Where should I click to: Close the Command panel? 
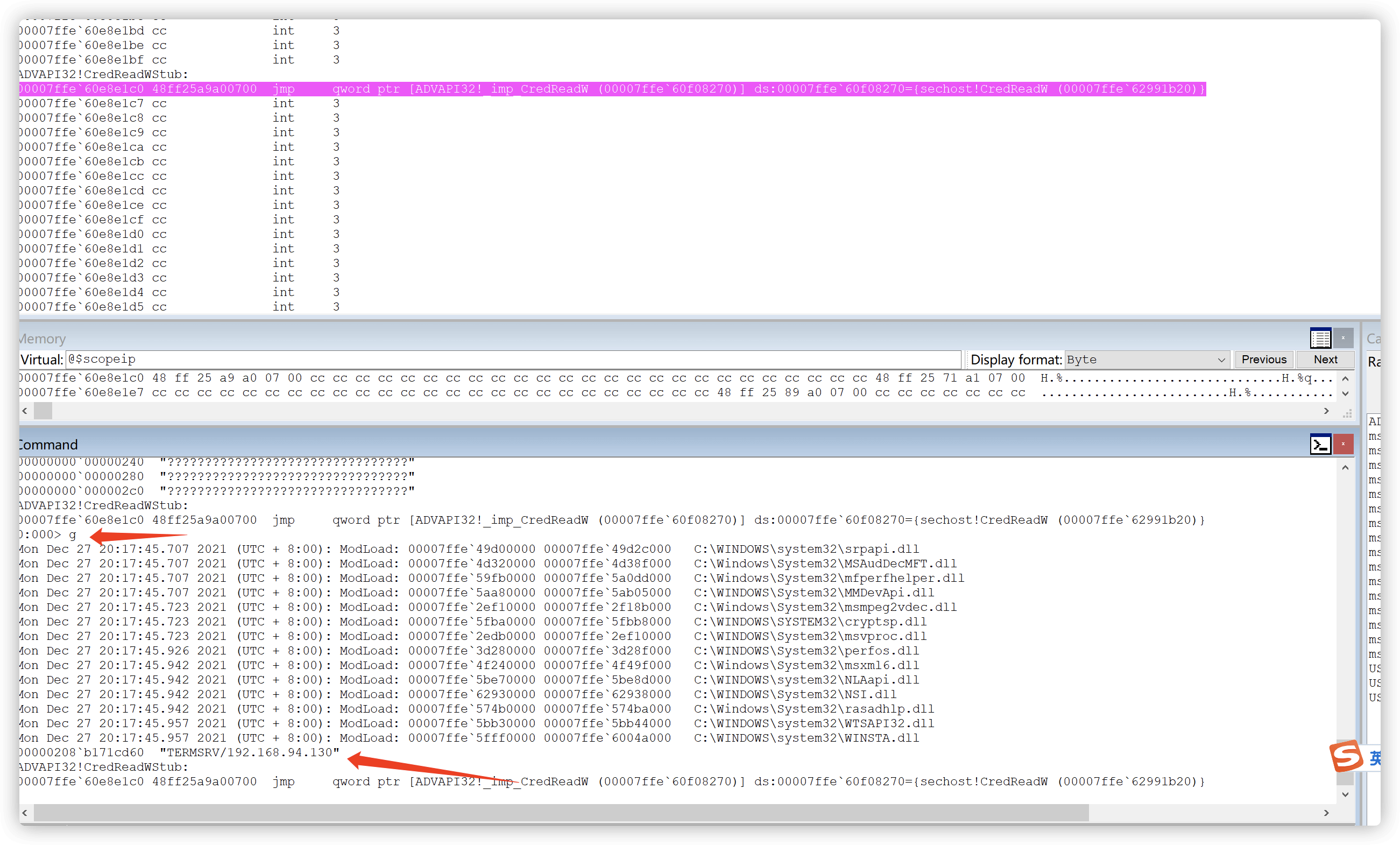point(1343,445)
